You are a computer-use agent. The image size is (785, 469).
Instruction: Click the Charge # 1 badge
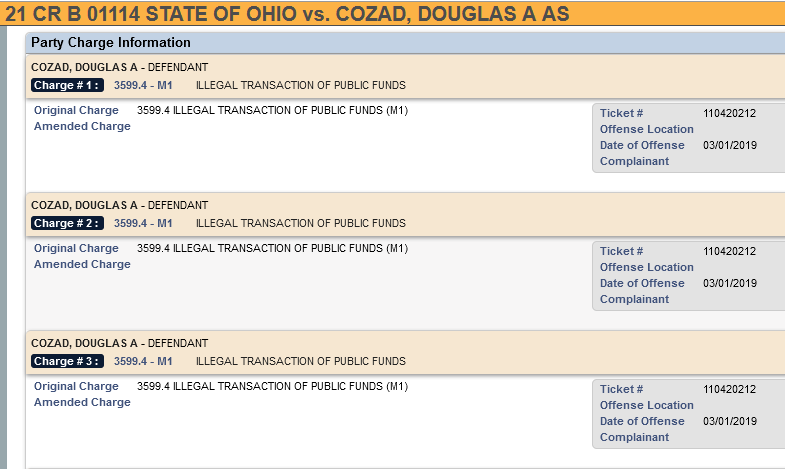(67, 85)
